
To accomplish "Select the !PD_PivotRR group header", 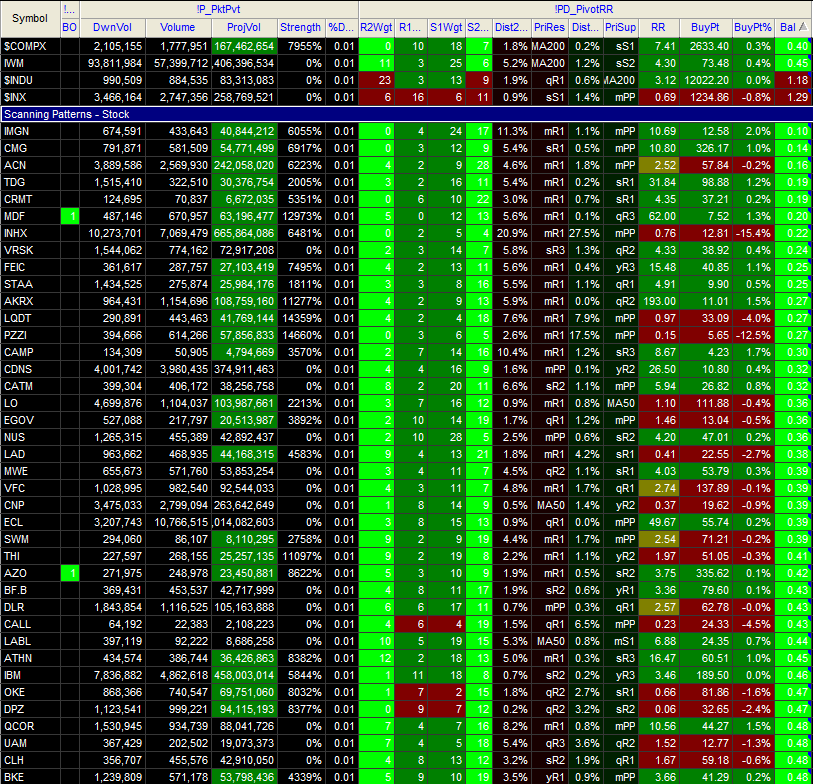I will pyautogui.click(x=584, y=10).
